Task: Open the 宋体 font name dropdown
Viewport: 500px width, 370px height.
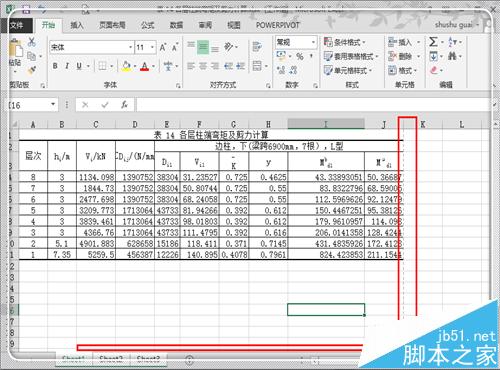Action: (130, 48)
